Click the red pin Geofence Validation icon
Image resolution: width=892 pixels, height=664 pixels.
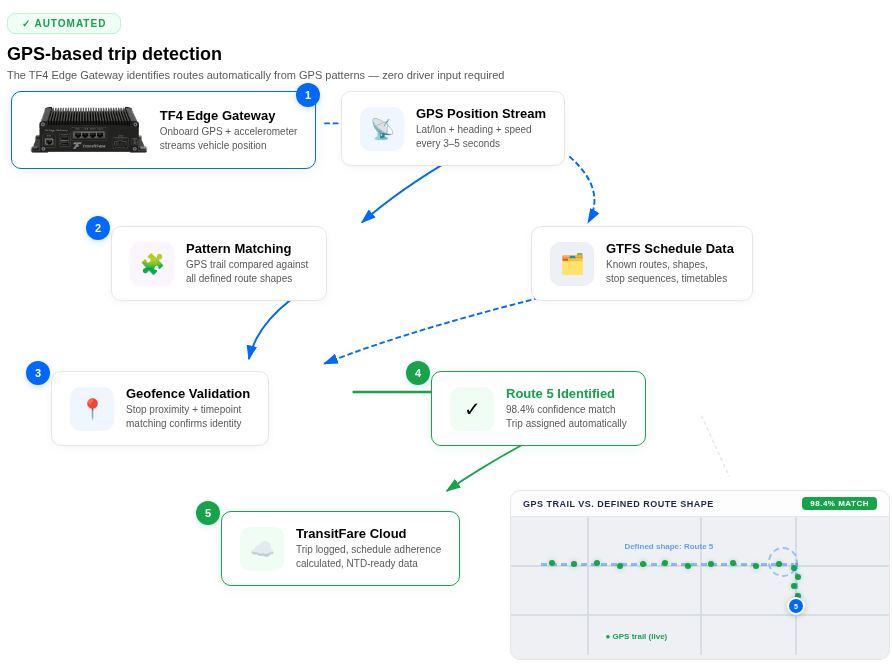pos(92,409)
